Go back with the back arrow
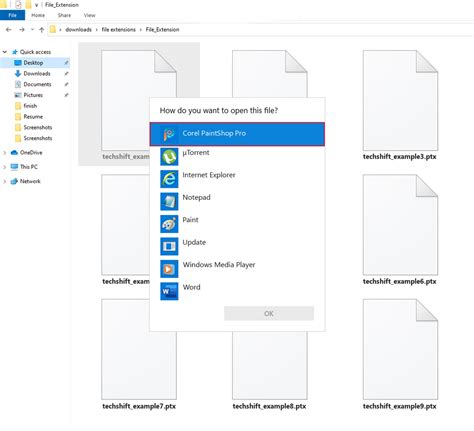Viewport: 474px width, 431px height. [9, 30]
